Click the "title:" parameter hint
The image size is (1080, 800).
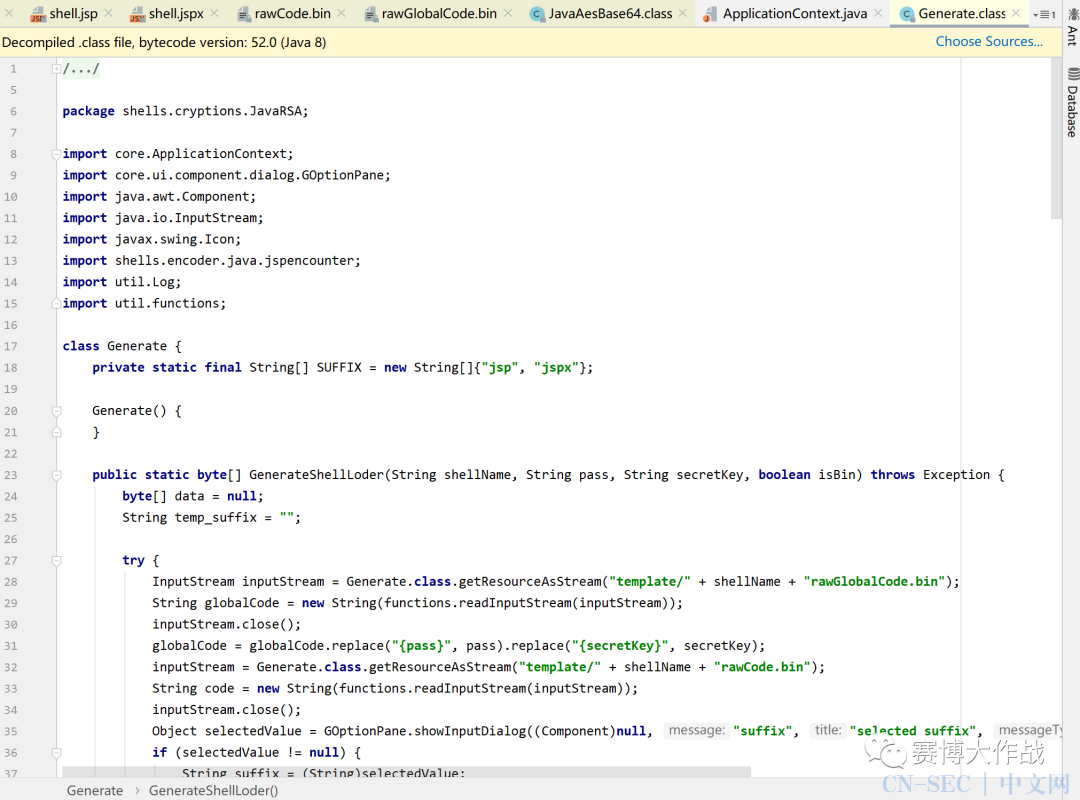coord(828,730)
